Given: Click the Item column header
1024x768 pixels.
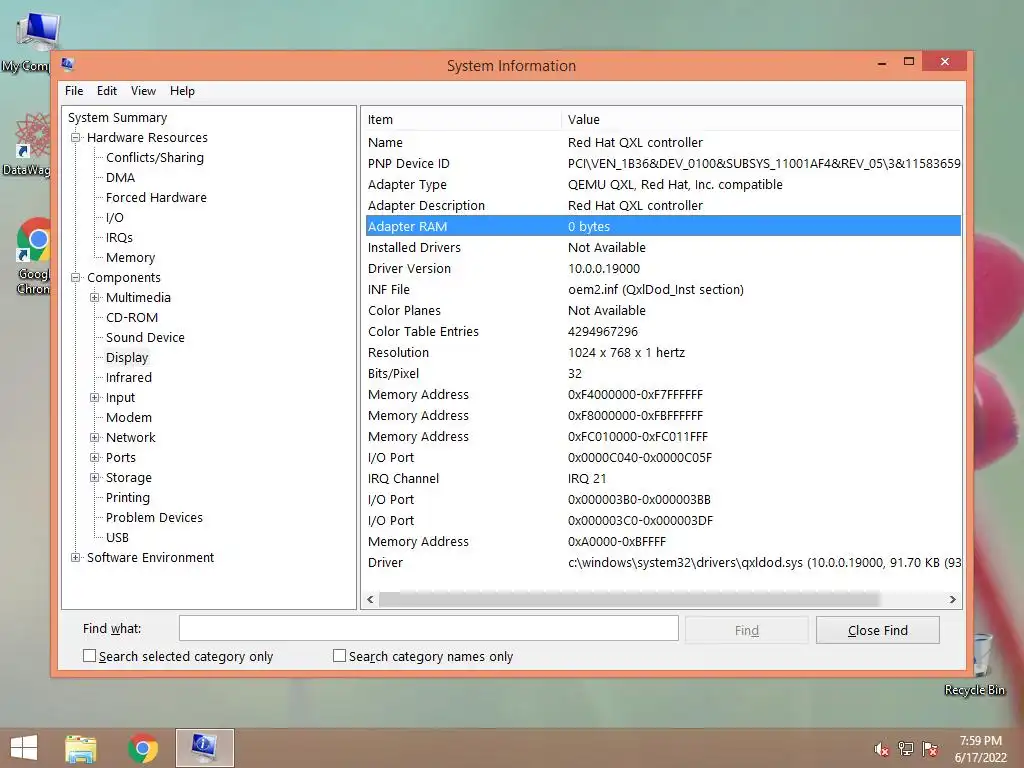Looking at the screenshot, I should (x=462, y=120).
